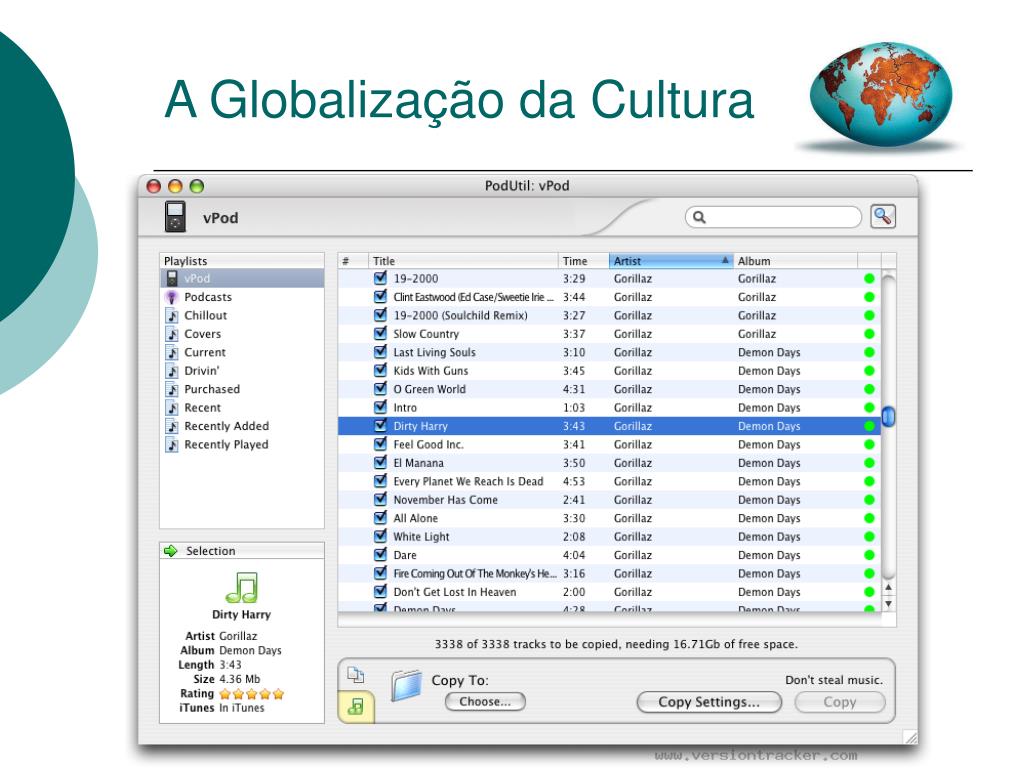Open the Purchased playlist

(242, 389)
